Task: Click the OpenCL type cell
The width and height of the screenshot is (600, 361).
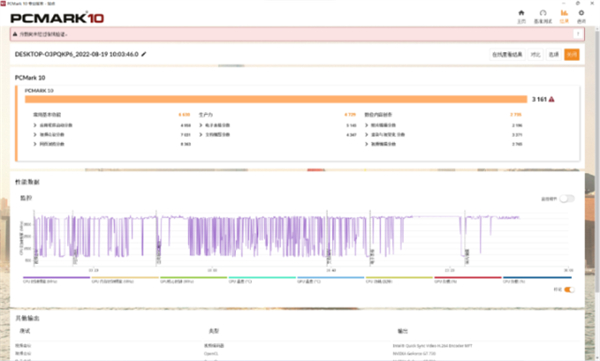Action: coord(211,353)
